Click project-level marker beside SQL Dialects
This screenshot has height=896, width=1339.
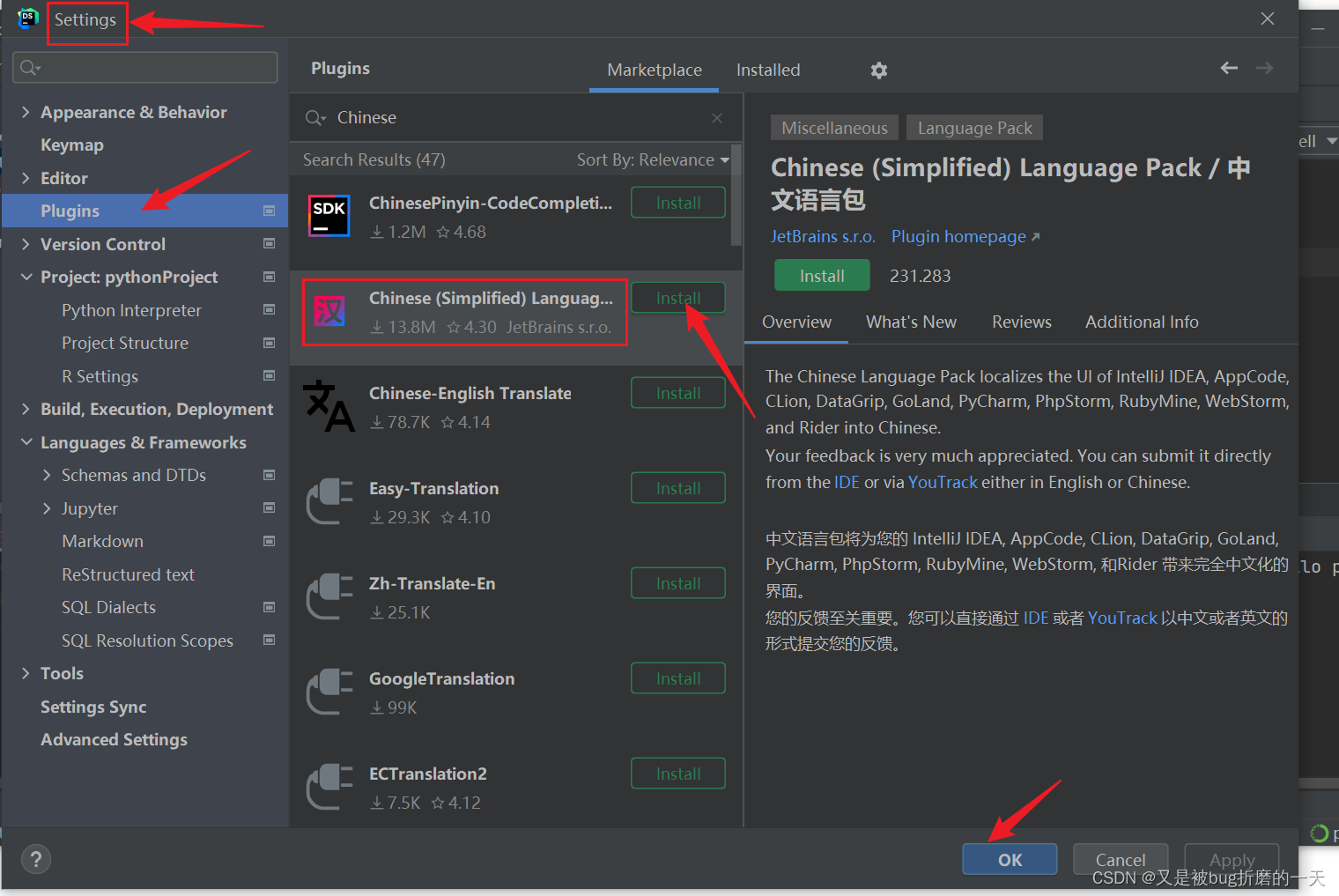click(x=270, y=607)
